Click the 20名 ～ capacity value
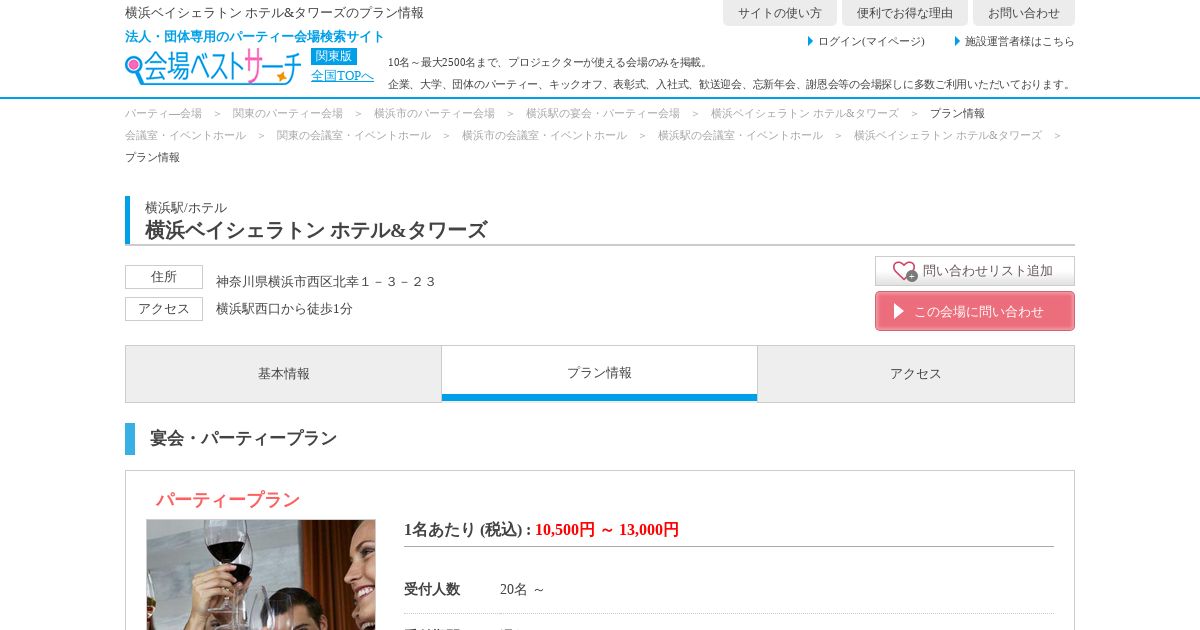 (x=522, y=590)
